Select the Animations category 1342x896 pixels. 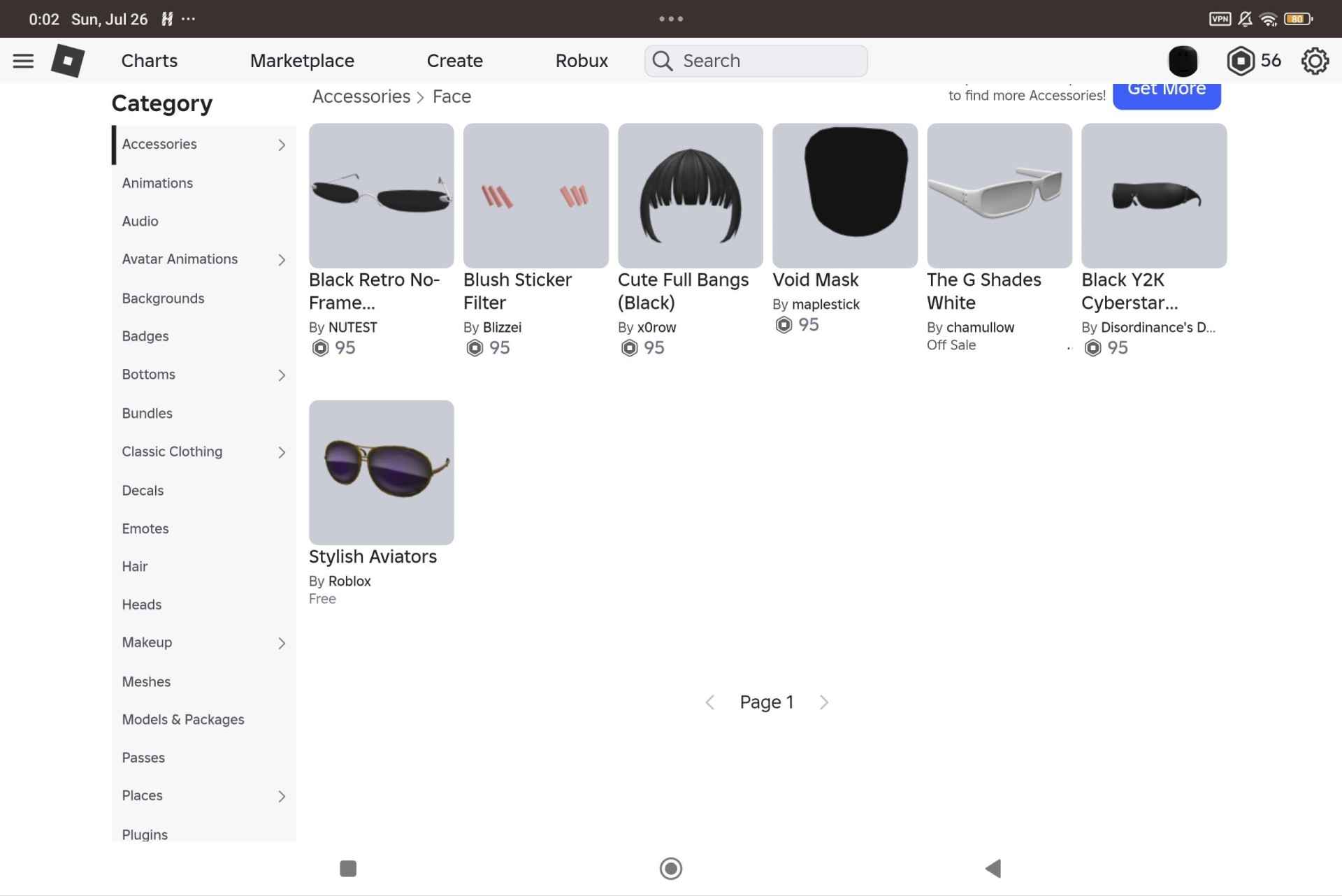pos(204,183)
